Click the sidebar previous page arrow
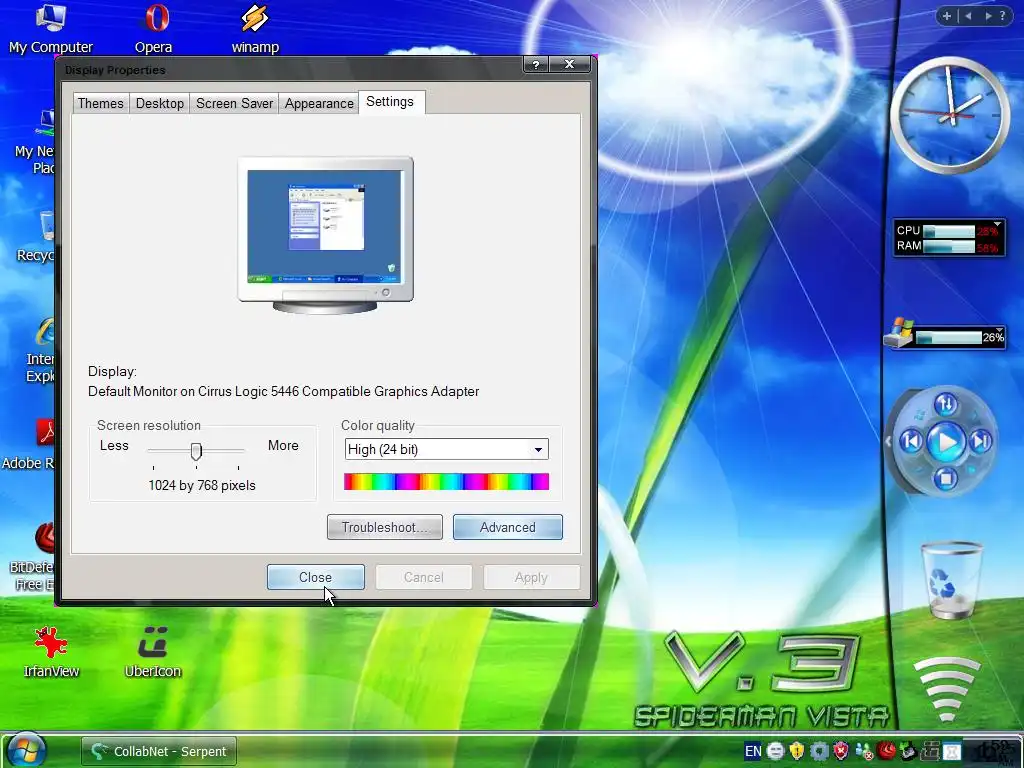The height and width of the screenshot is (768, 1024). click(x=968, y=16)
